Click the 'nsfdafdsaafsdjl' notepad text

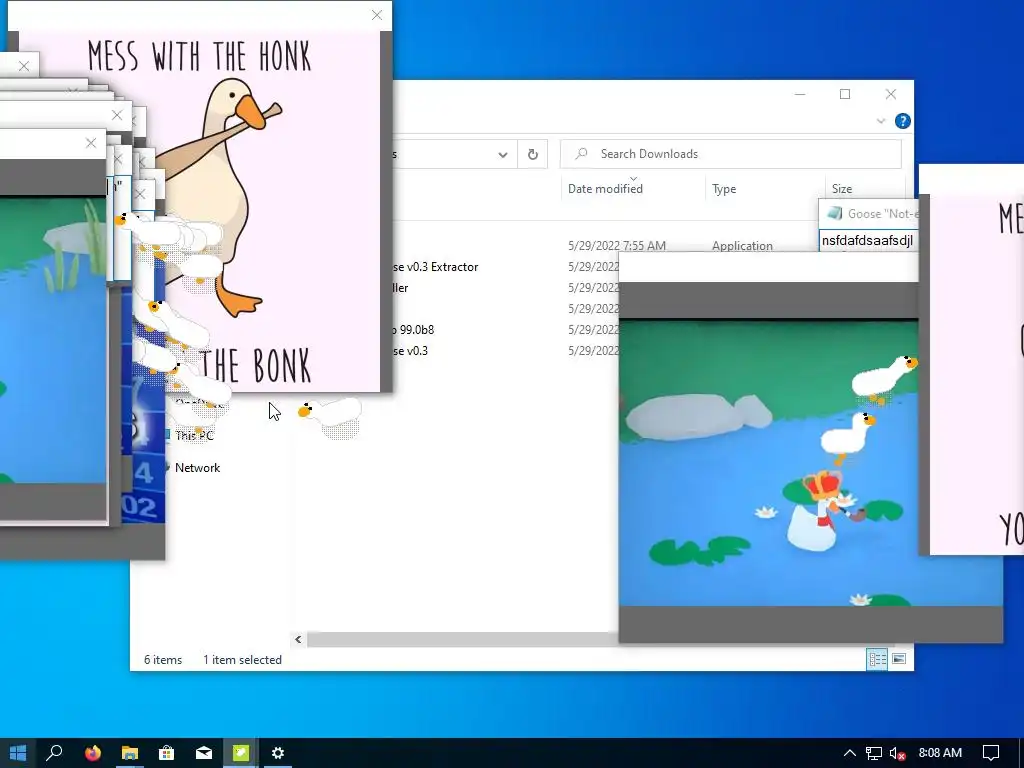click(867, 240)
